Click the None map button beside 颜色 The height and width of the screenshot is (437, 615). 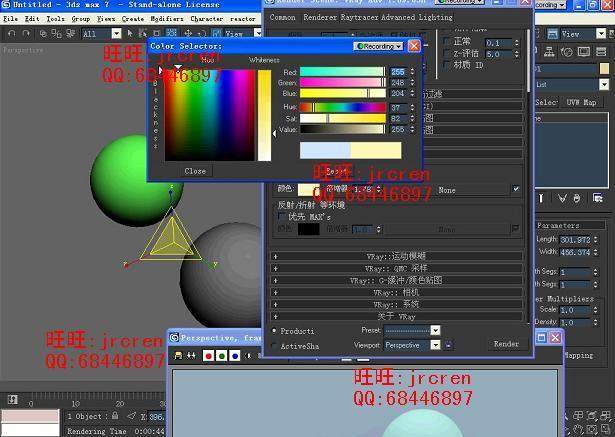[x=447, y=190]
